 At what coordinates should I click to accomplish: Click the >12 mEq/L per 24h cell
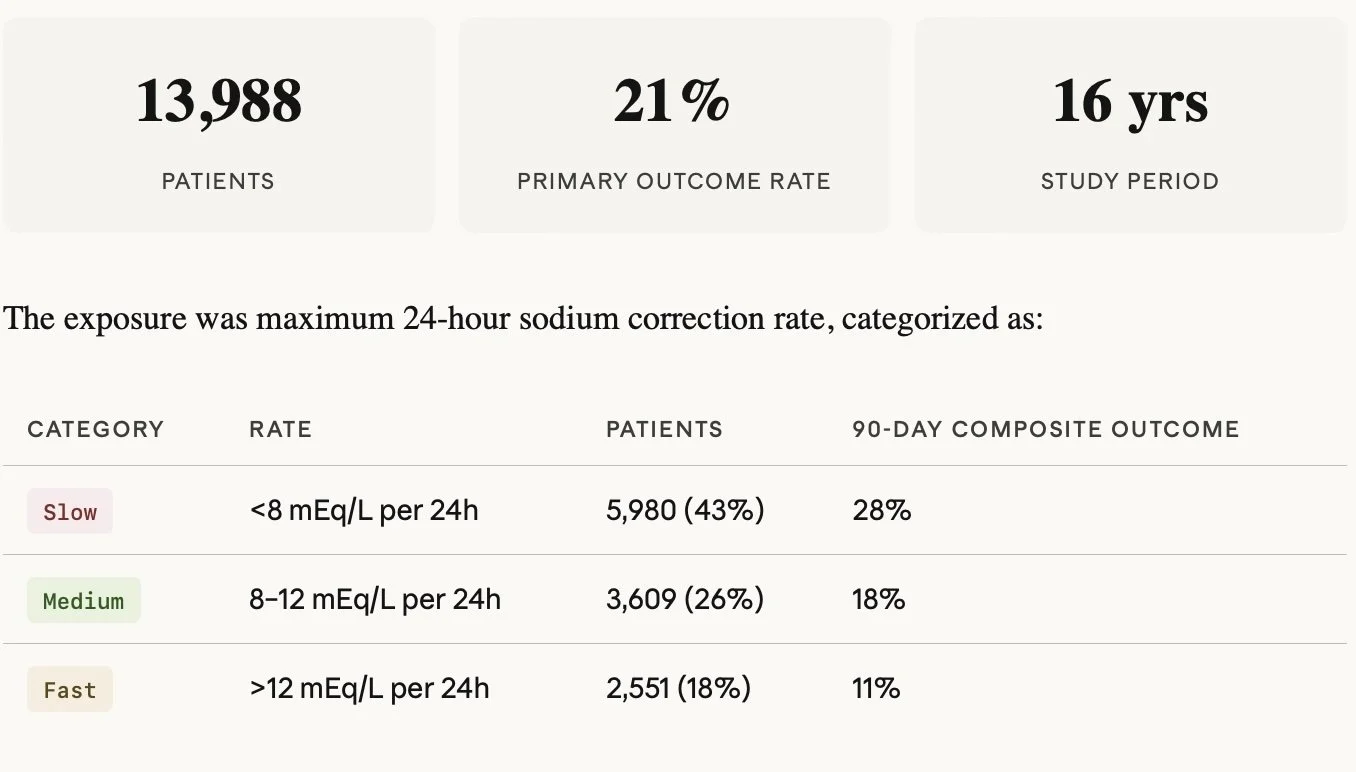click(369, 689)
